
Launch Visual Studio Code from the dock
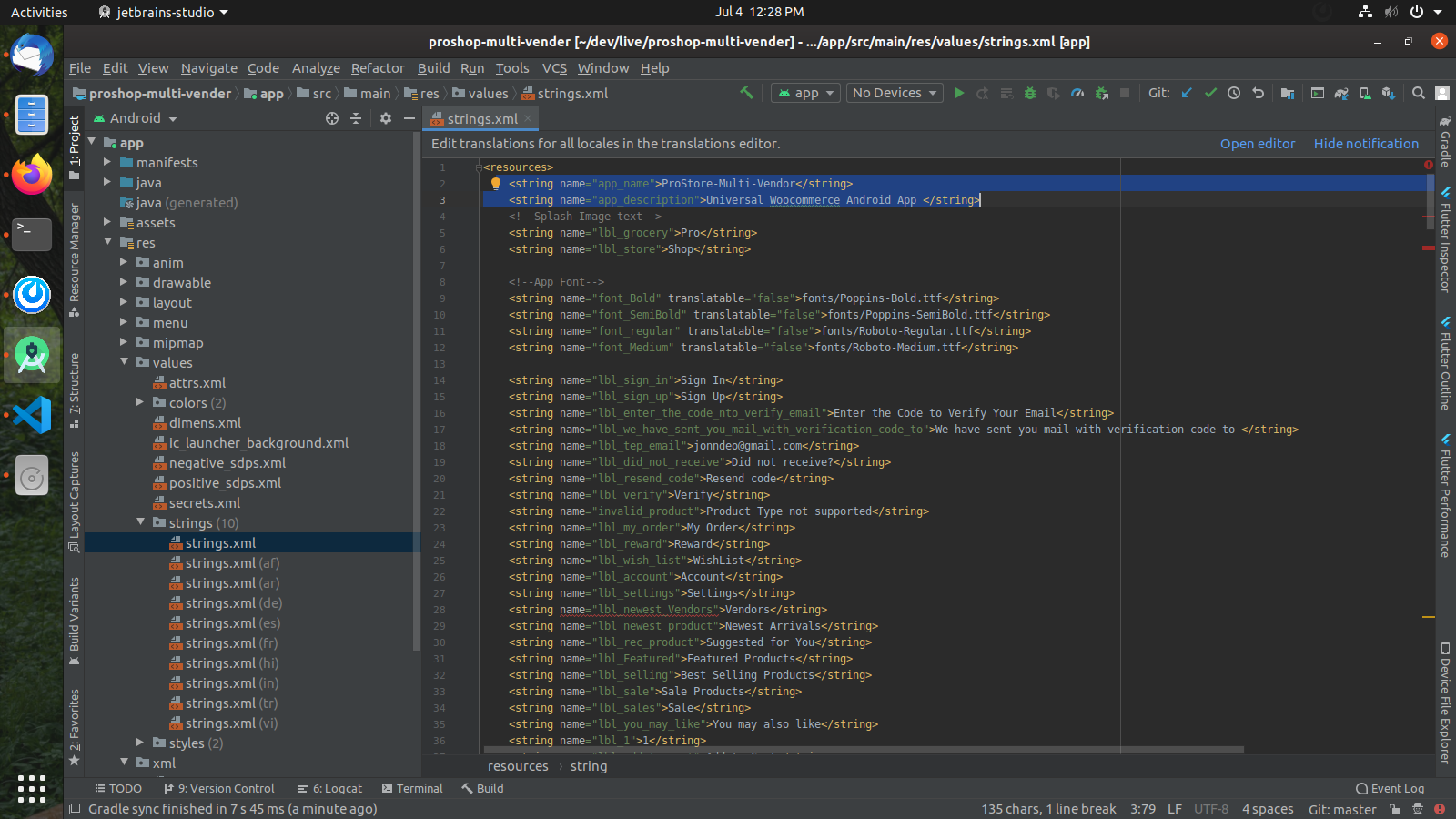click(32, 415)
